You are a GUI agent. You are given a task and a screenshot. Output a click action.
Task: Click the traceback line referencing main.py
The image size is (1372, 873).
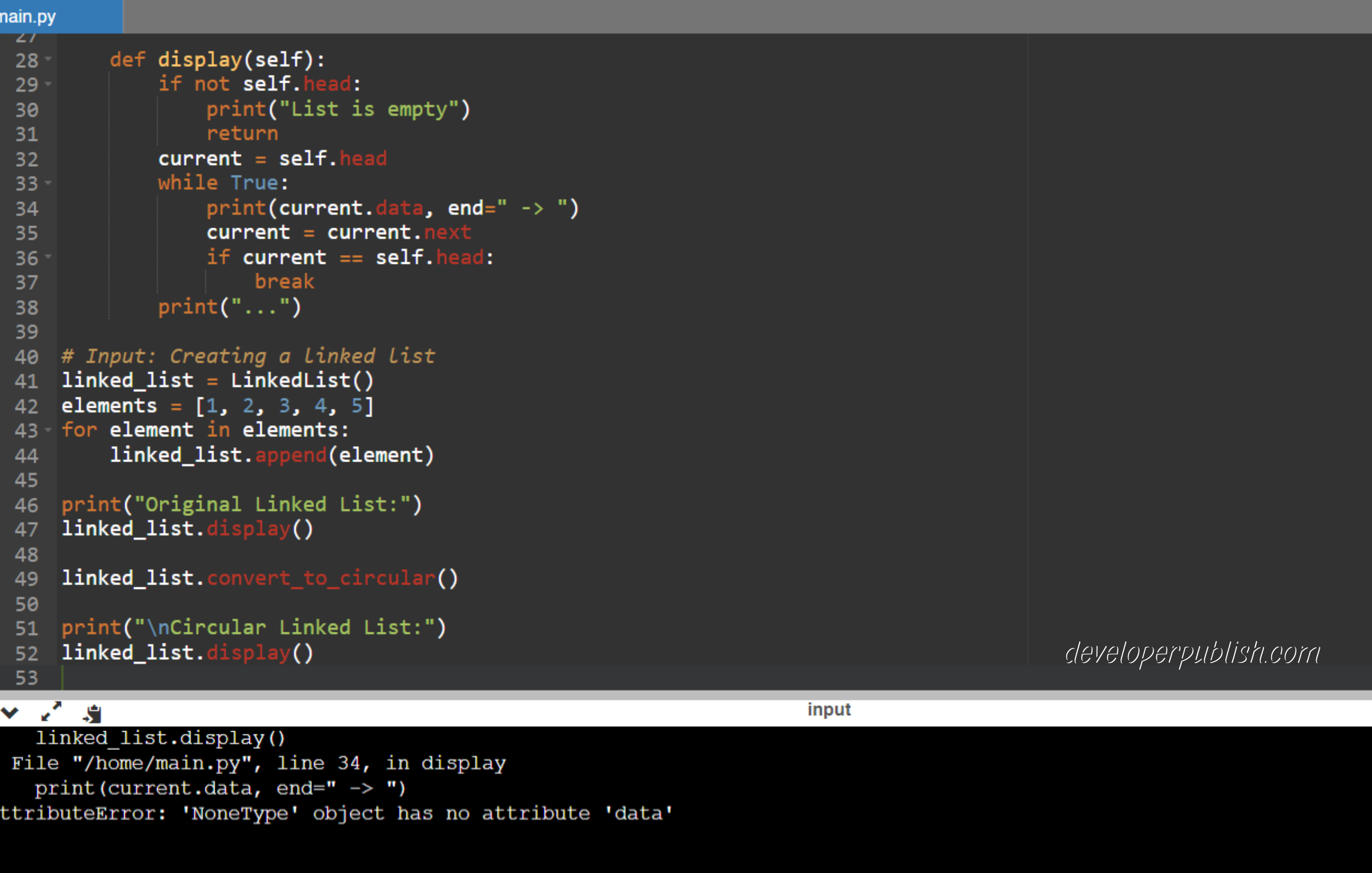click(x=257, y=762)
